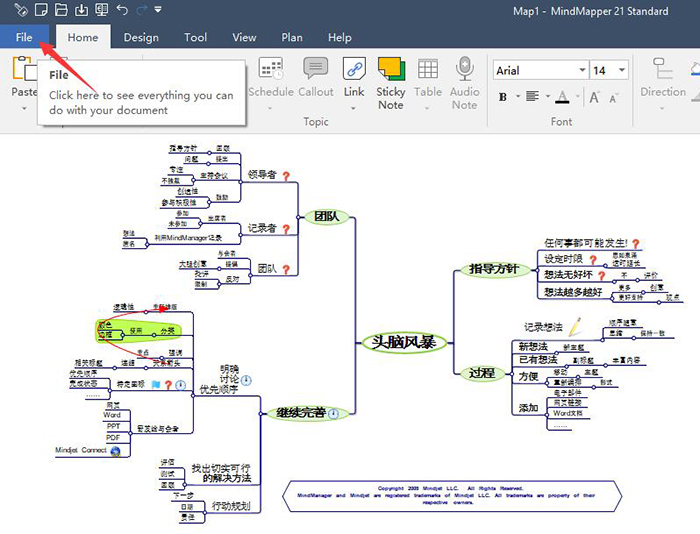Open a file using the folder icon

(x=61, y=9)
